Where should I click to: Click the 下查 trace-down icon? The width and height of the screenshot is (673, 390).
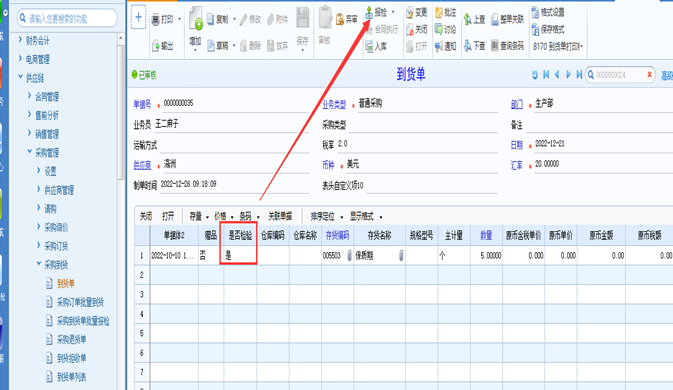click(x=467, y=46)
